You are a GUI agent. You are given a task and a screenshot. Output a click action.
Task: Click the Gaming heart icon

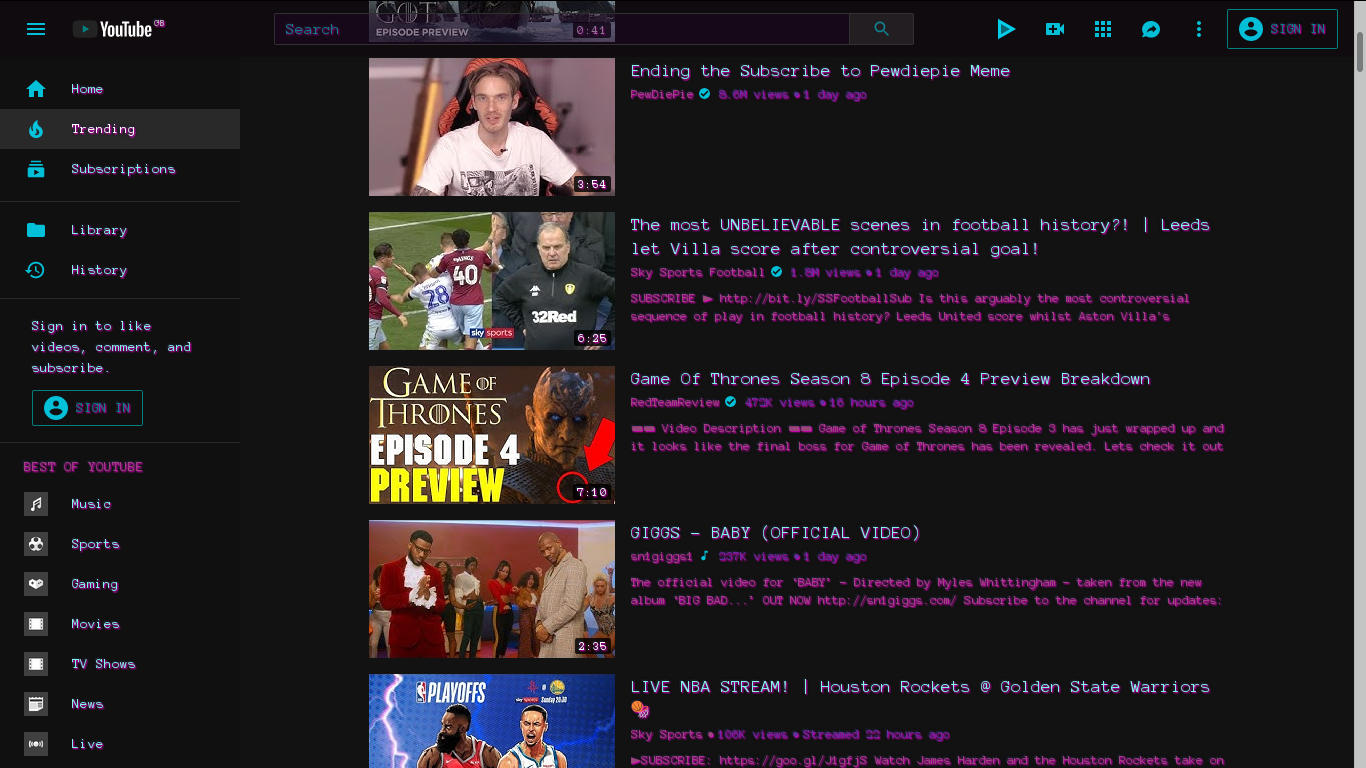pyautogui.click(x=36, y=584)
